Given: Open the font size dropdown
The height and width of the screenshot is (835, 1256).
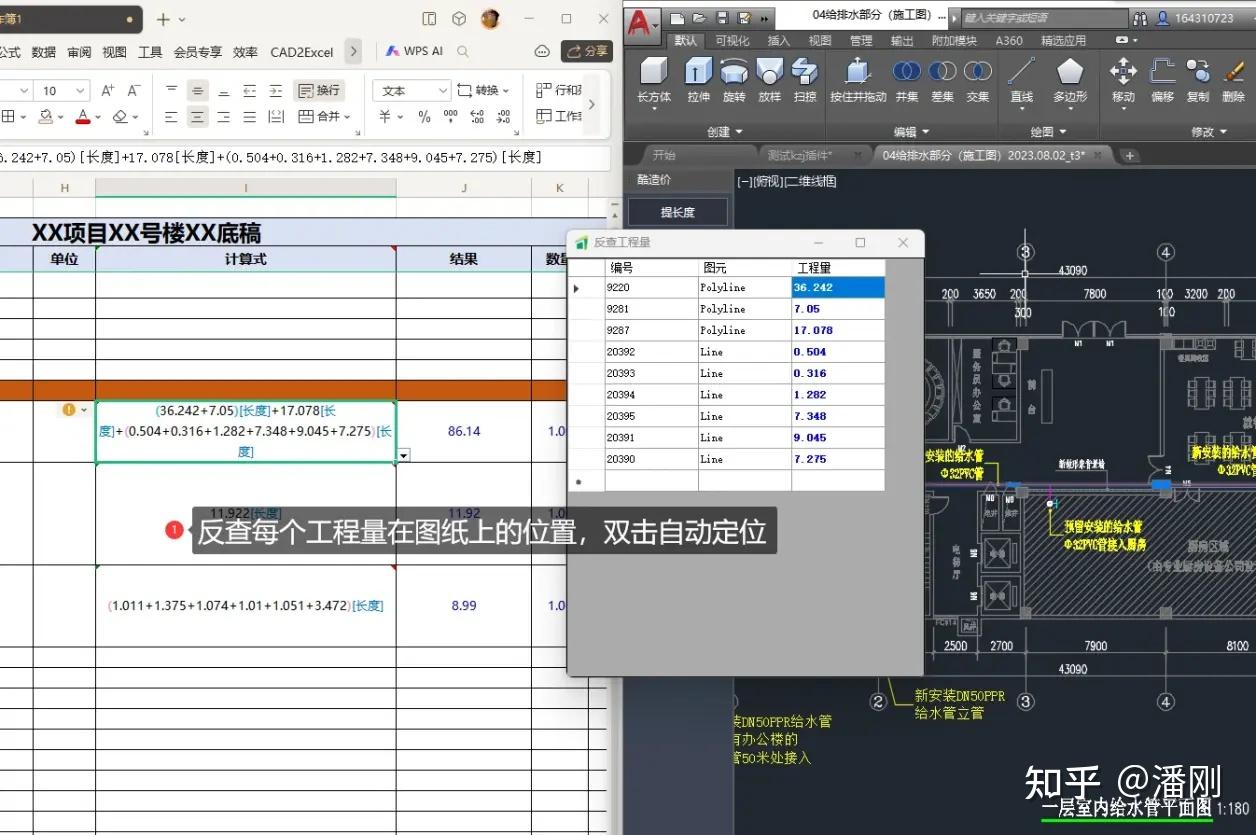Looking at the screenshot, I should 80,90.
